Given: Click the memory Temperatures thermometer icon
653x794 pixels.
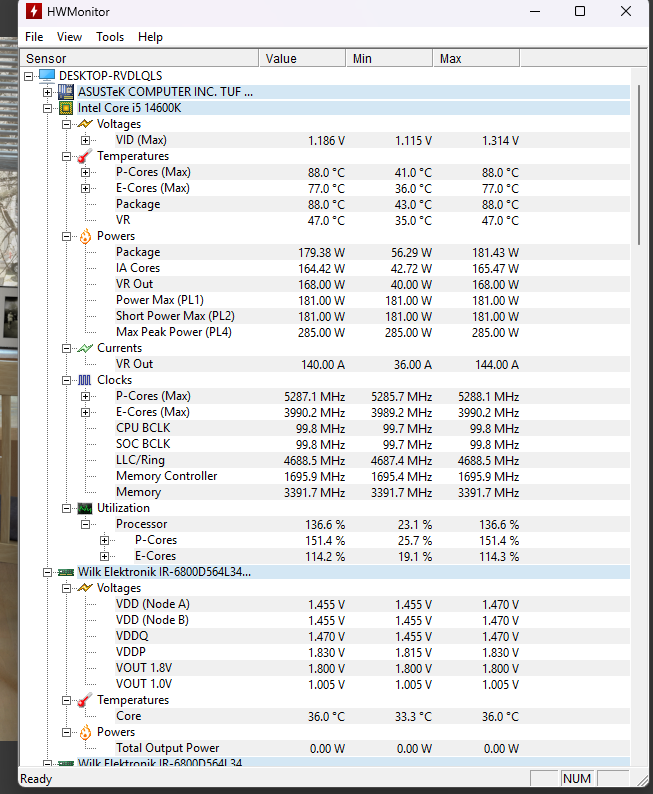Looking at the screenshot, I should [85, 700].
